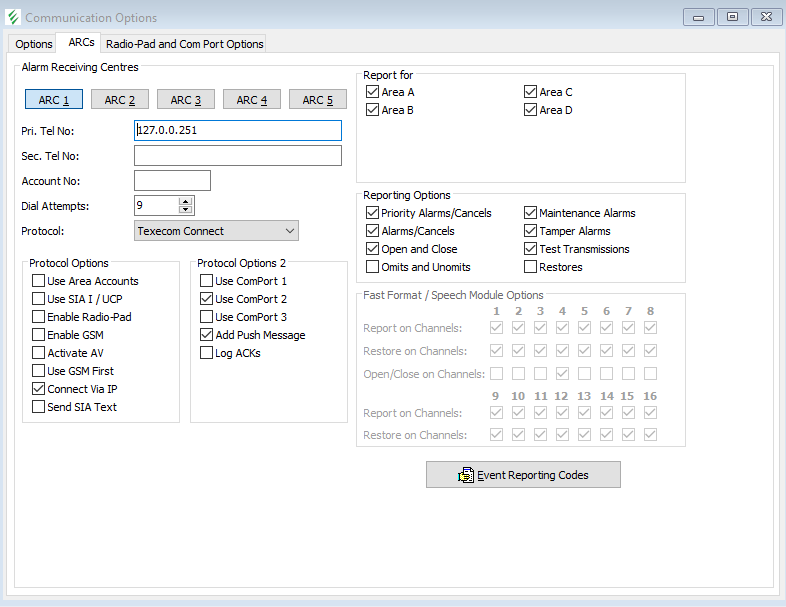Screen dimensions: 786x607
Task: Enable Omits and Unomits reporting
Action: pos(372,267)
